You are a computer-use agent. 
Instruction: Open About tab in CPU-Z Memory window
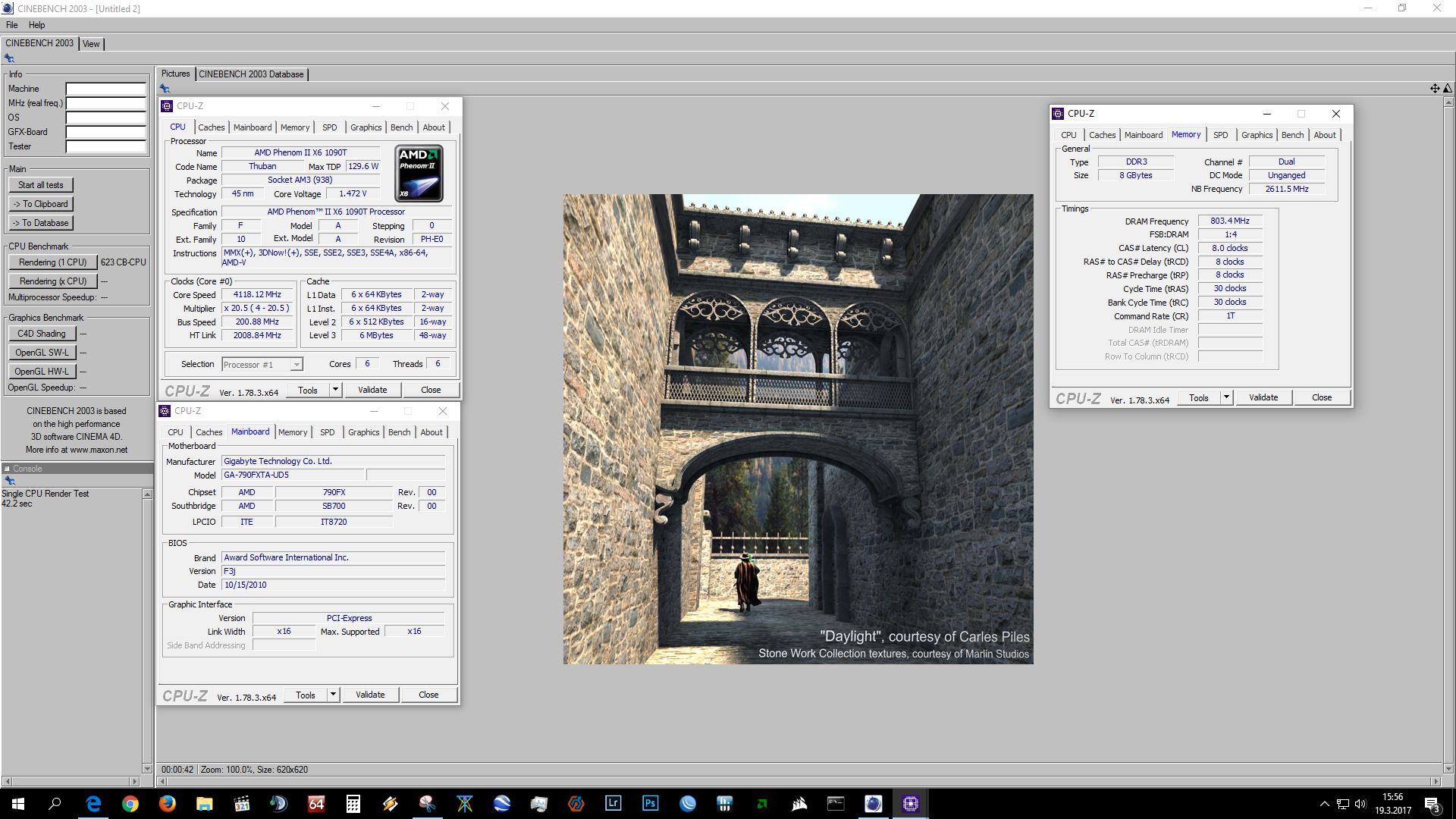[x=1325, y=135]
